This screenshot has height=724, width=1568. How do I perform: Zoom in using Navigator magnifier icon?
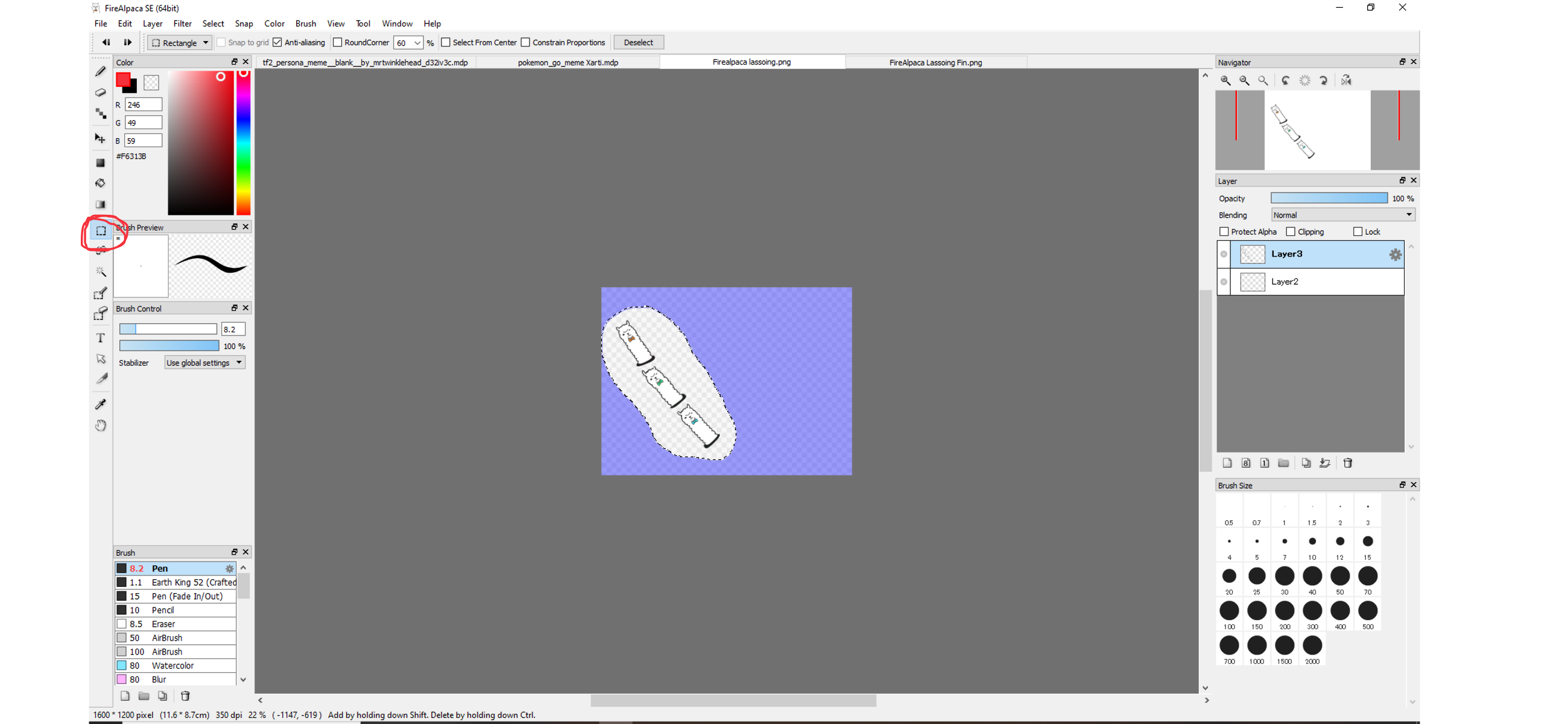pyautogui.click(x=1225, y=80)
